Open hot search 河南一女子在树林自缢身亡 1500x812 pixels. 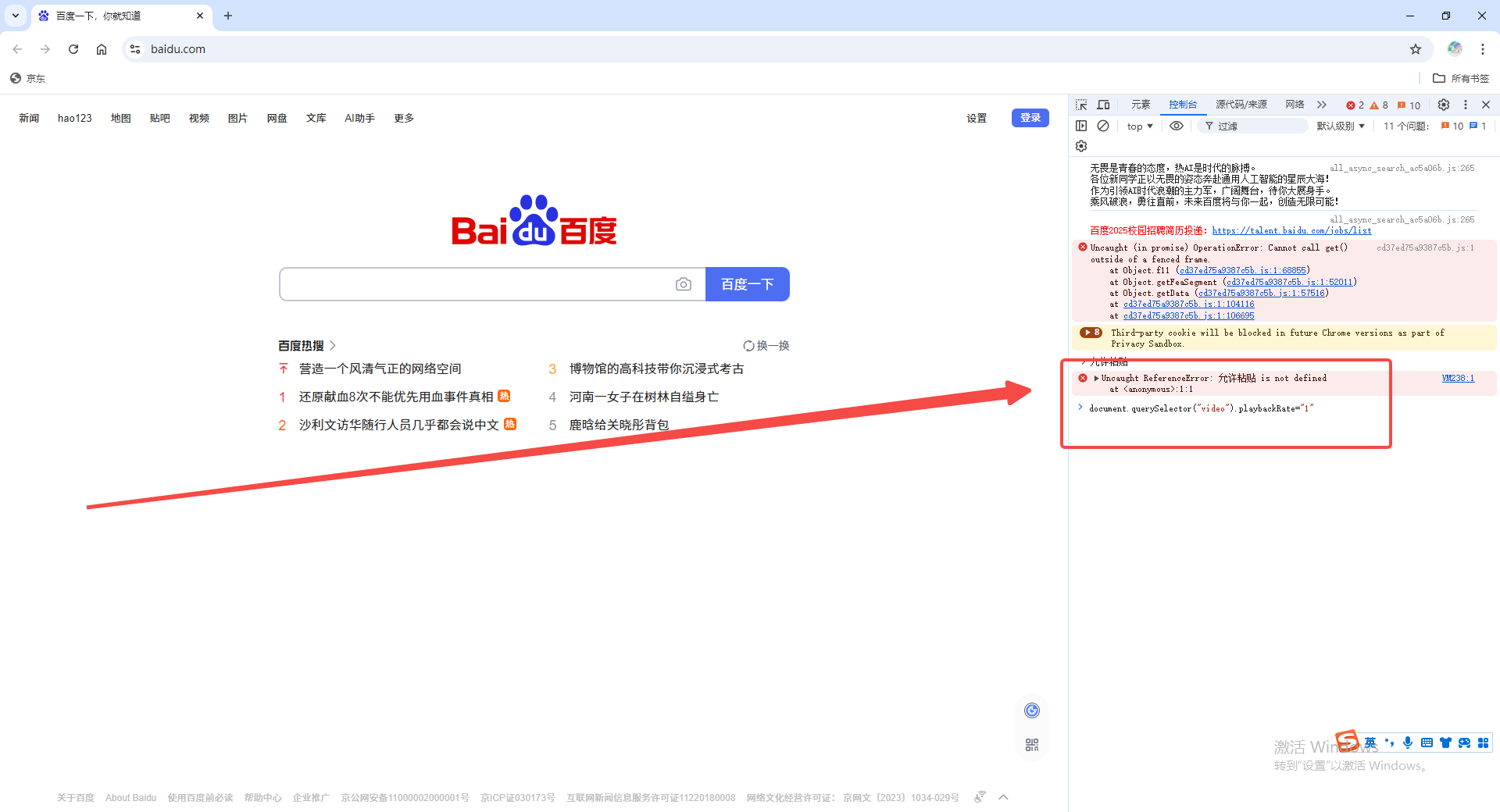point(644,397)
